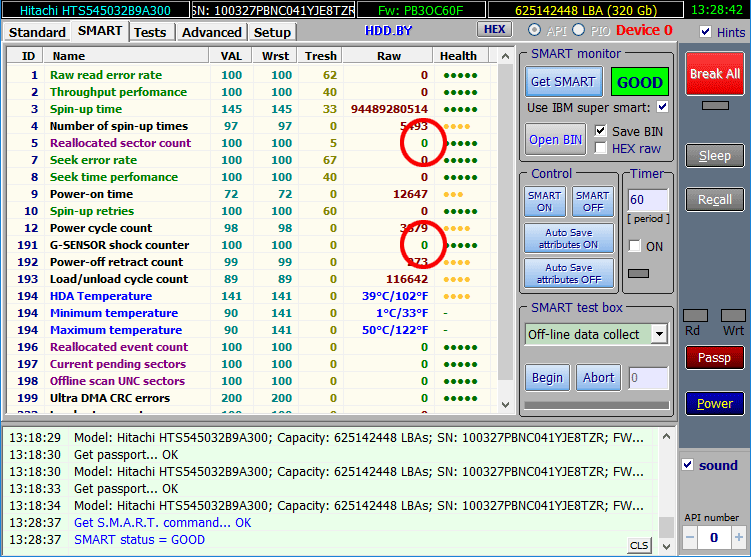Switch to the Standard tab
Viewport: 751px width, 557px height.
(37, 32)
